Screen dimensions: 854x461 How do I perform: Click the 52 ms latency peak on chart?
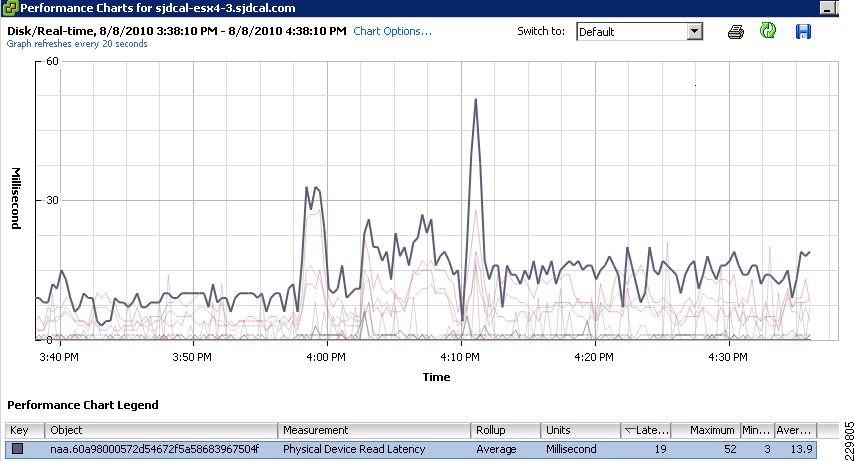[475, 100]
